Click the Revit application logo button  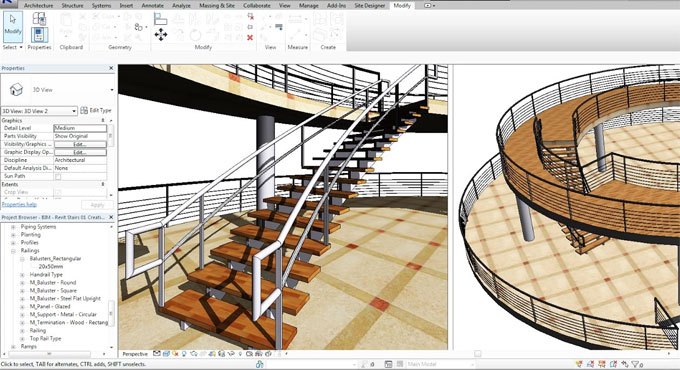point(9,3)
